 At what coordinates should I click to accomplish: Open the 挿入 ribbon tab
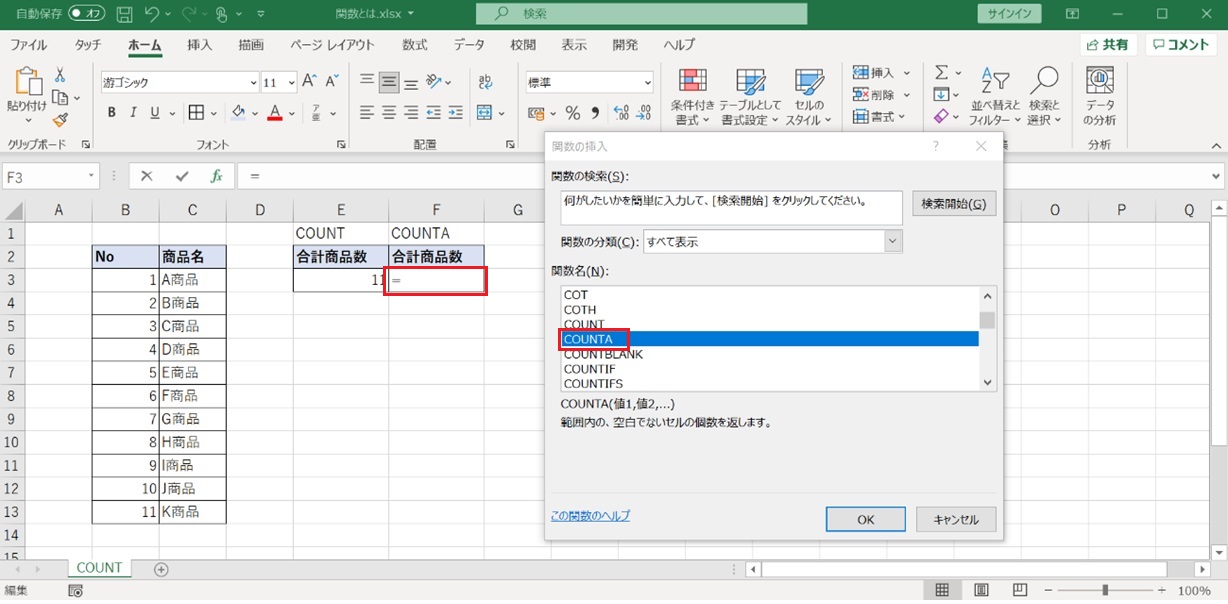coord(200,45)
